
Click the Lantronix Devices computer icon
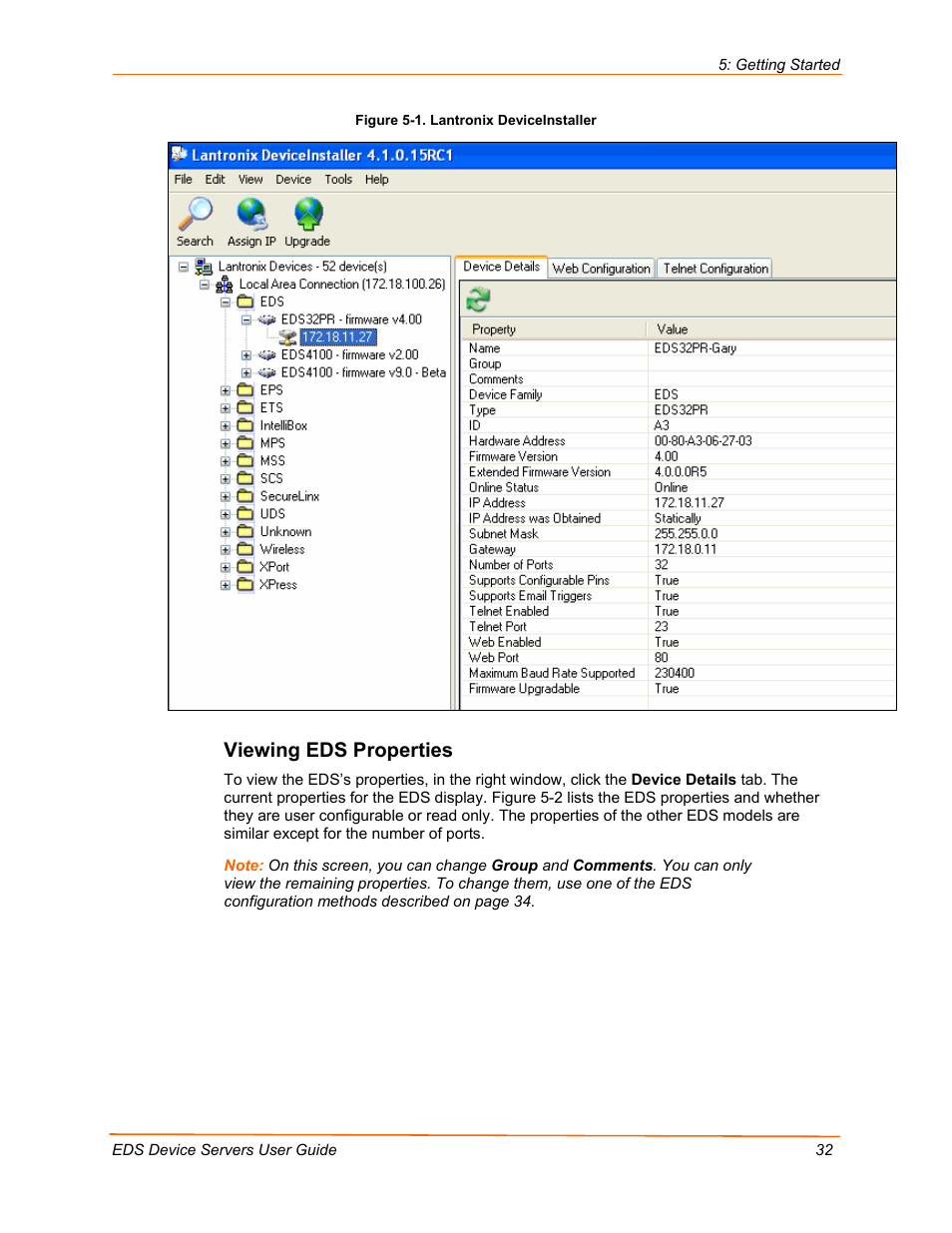point(204,267)
